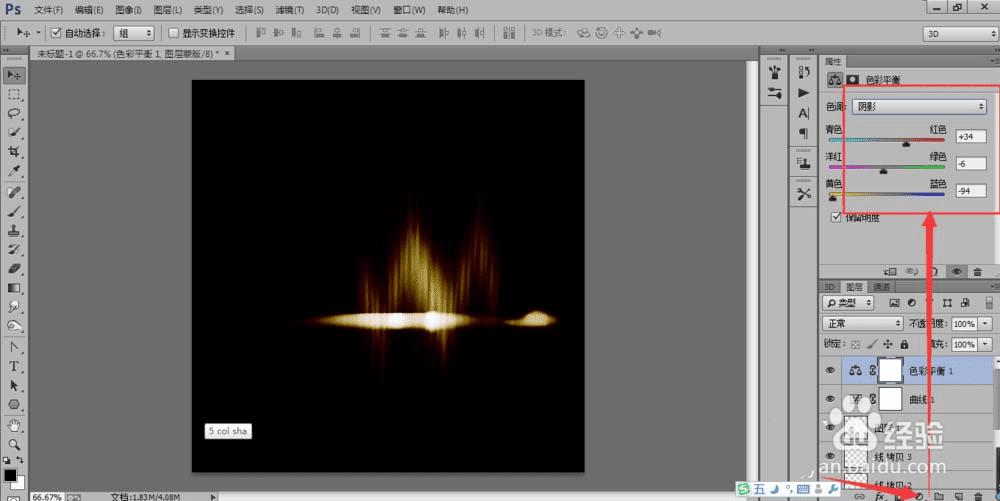The width and height of the screenshot is (1000, 501).
Task: Open the blend mode 正常 dropdown
Action: [862, 324]
